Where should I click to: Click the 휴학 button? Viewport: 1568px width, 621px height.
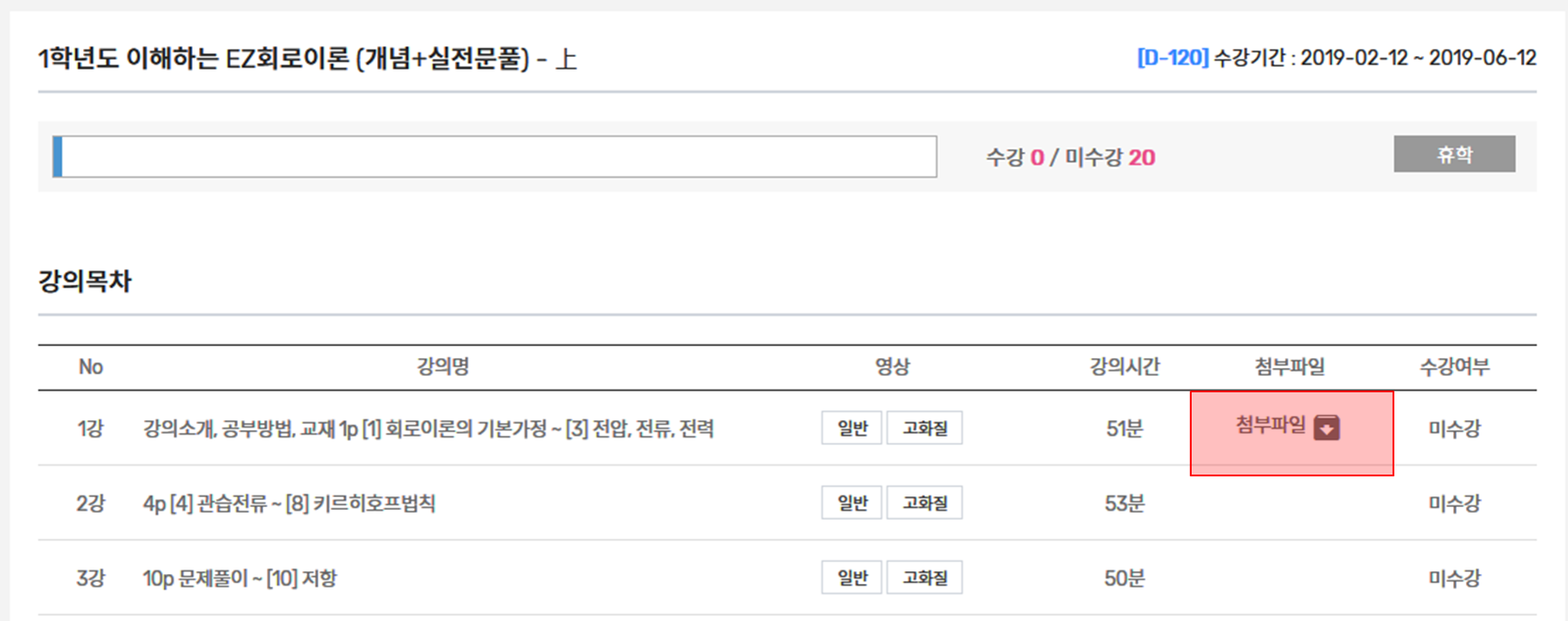(1454, 154)
